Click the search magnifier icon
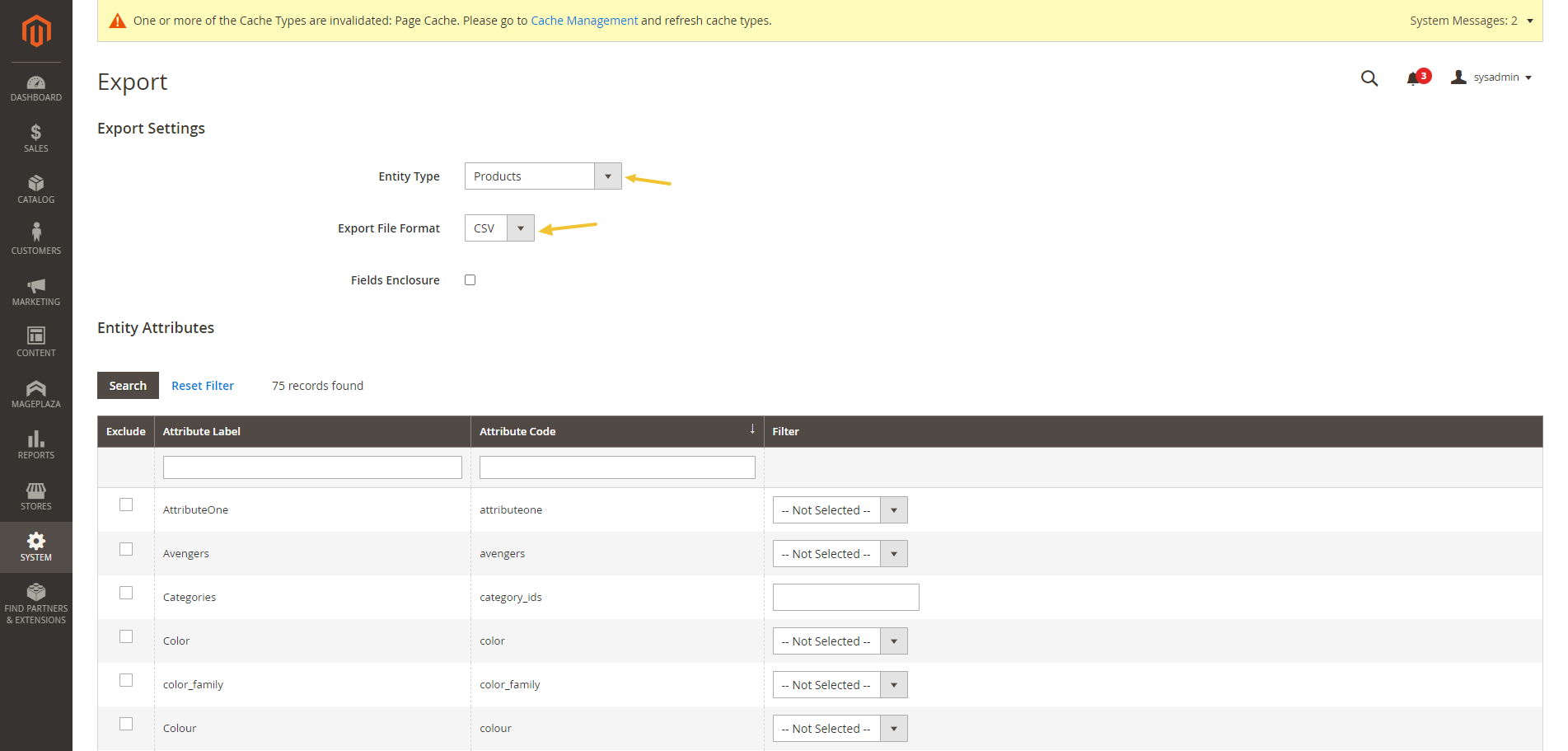Image resolution: width=1568 pixels, height=751 pixels. tap(1369, 78)
